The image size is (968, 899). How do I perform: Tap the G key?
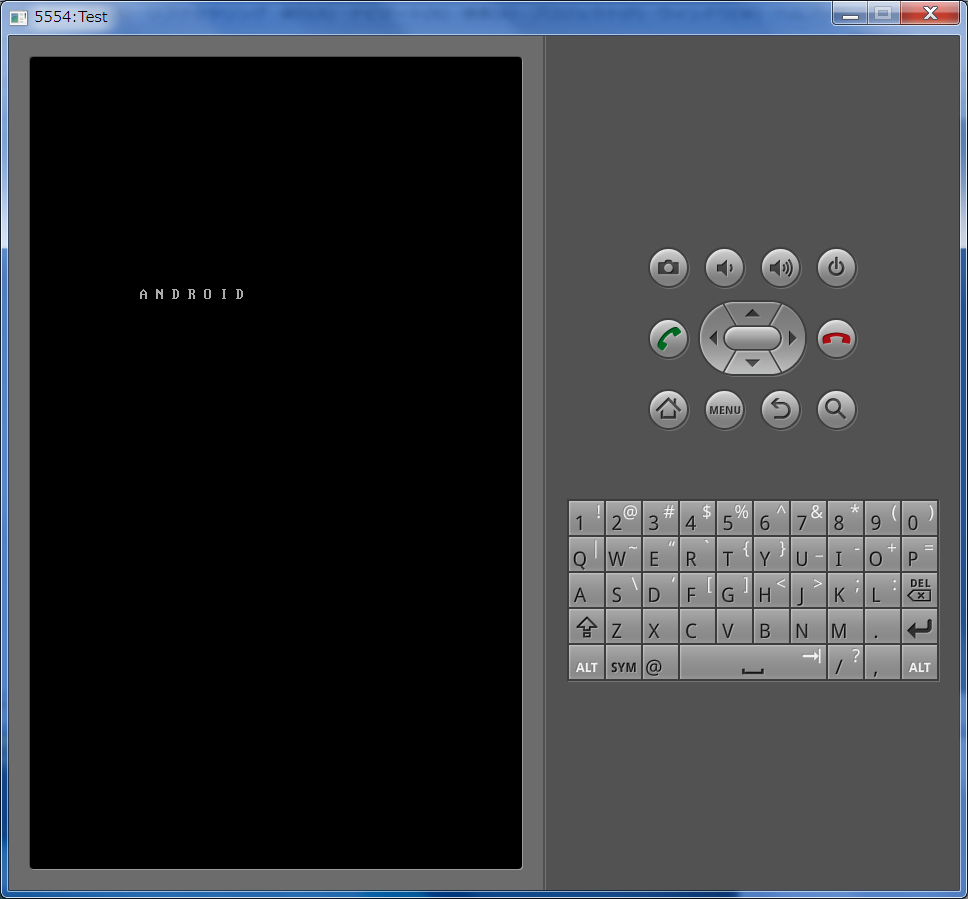click(x=734, y=590)
